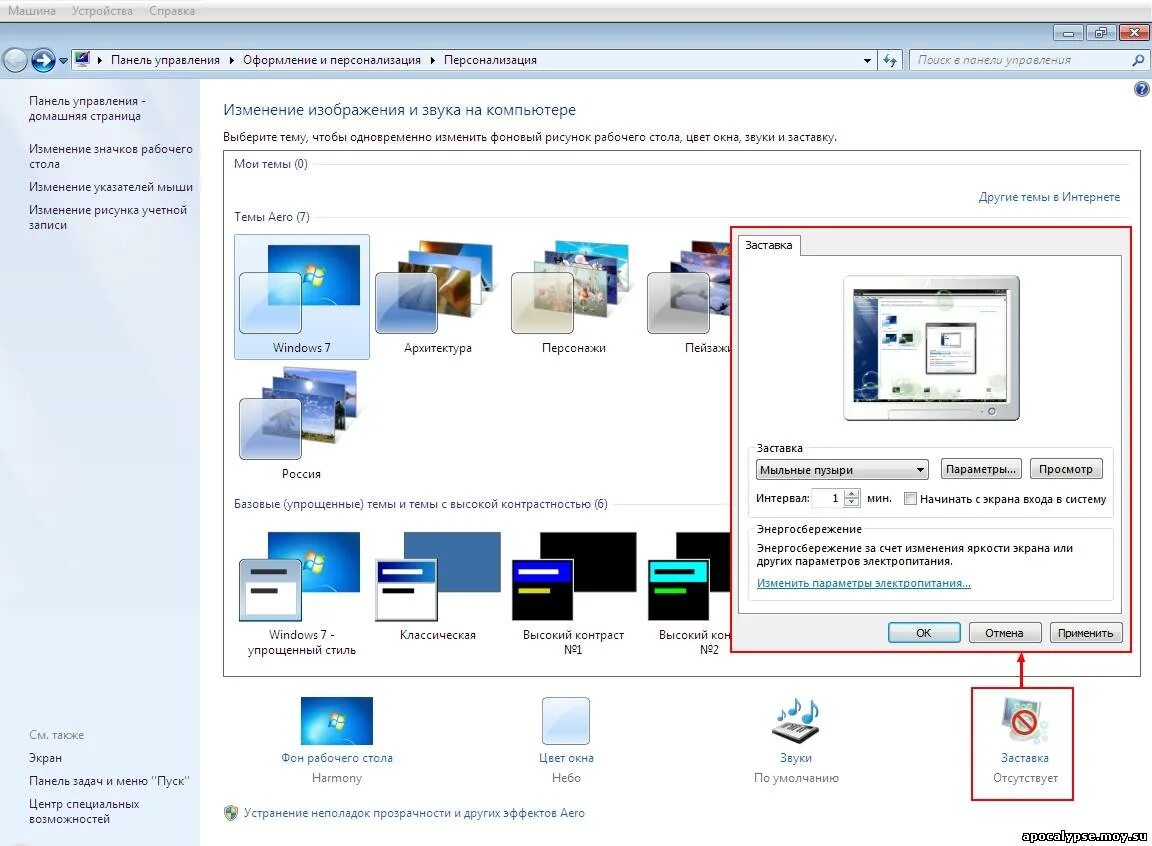Screen dimensions: 1152x846
Task: Open Изменение значков рабочего стола
Action: pos(110,156)
